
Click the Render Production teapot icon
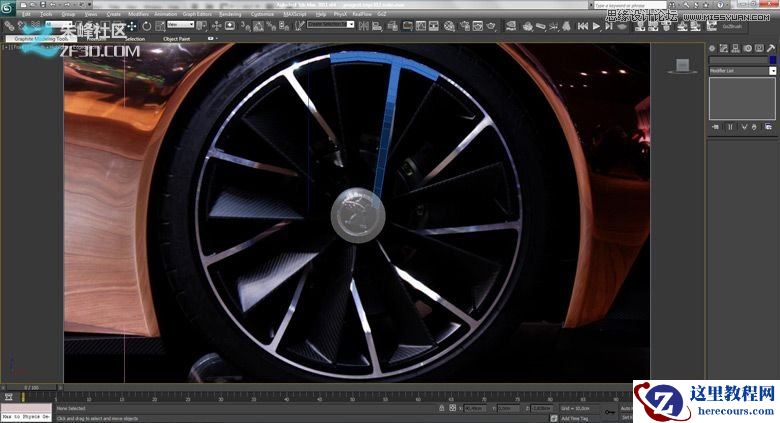point(491,26)
